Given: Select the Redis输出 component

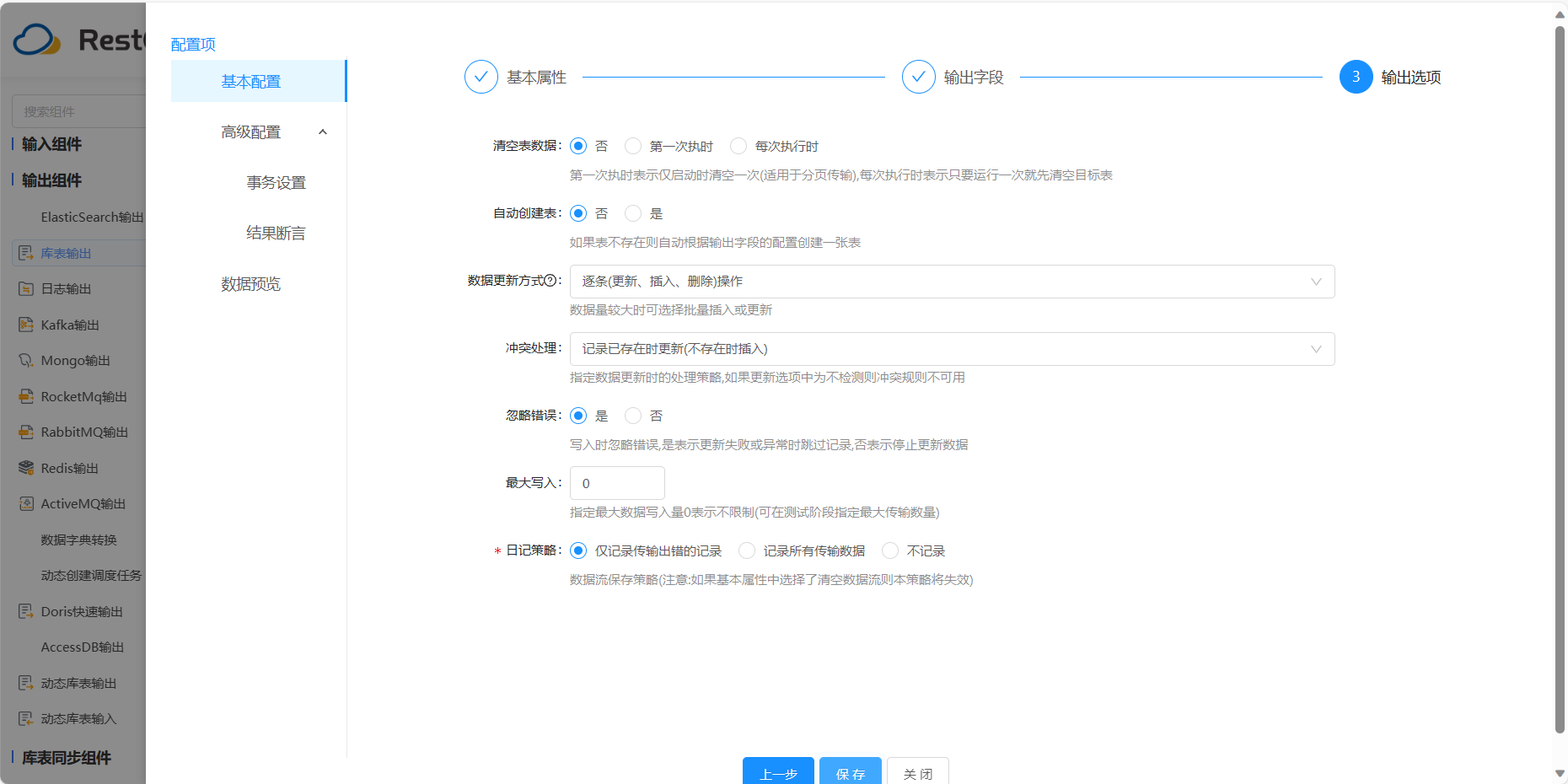Looking at the screenshot, I should [x=70, y=468].
